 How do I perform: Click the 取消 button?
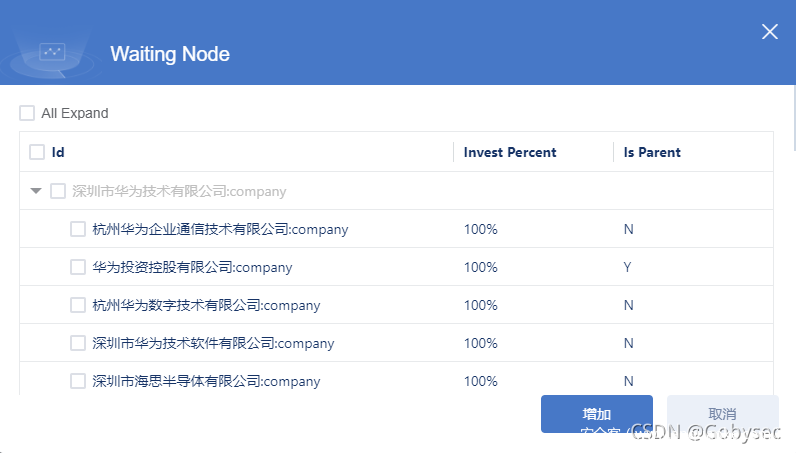coord(722,414)
